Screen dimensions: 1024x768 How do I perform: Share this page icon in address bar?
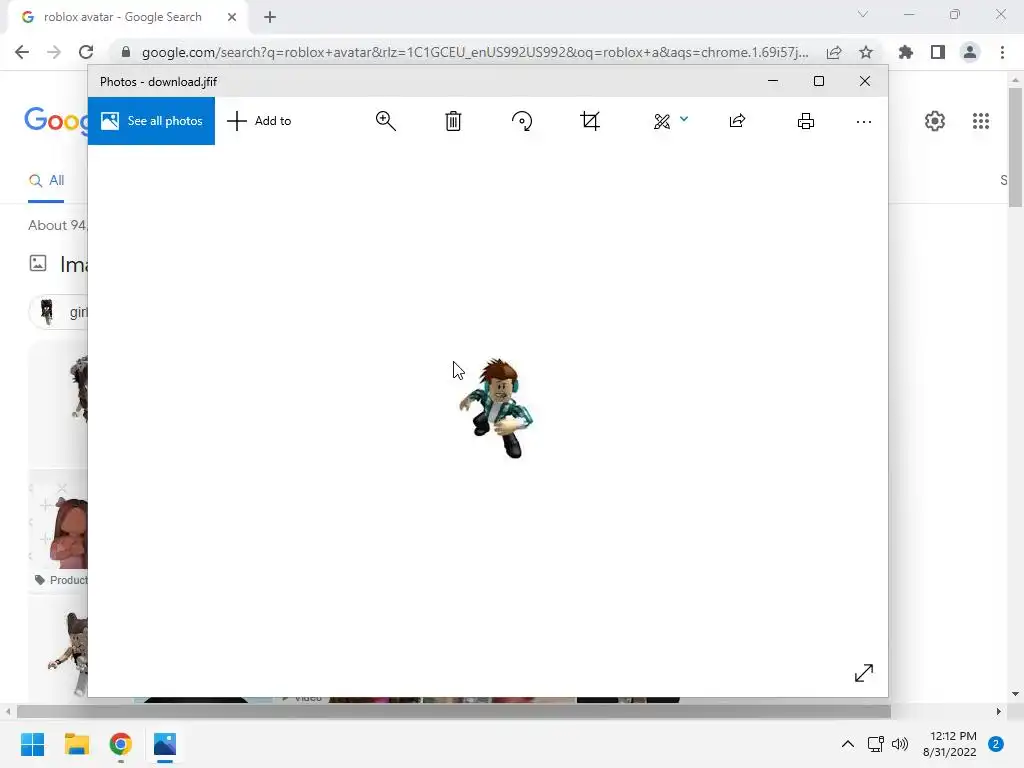click(x=834, y=52)
